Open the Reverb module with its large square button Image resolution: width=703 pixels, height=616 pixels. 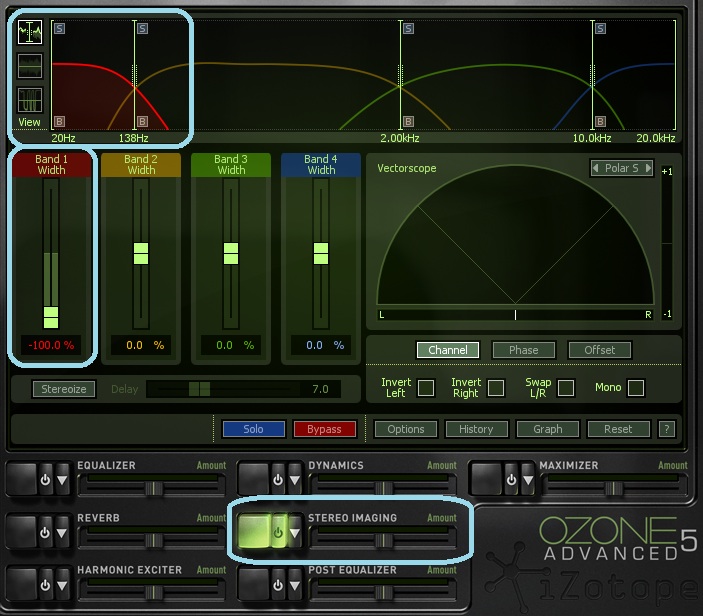click(x=21, y=532)
